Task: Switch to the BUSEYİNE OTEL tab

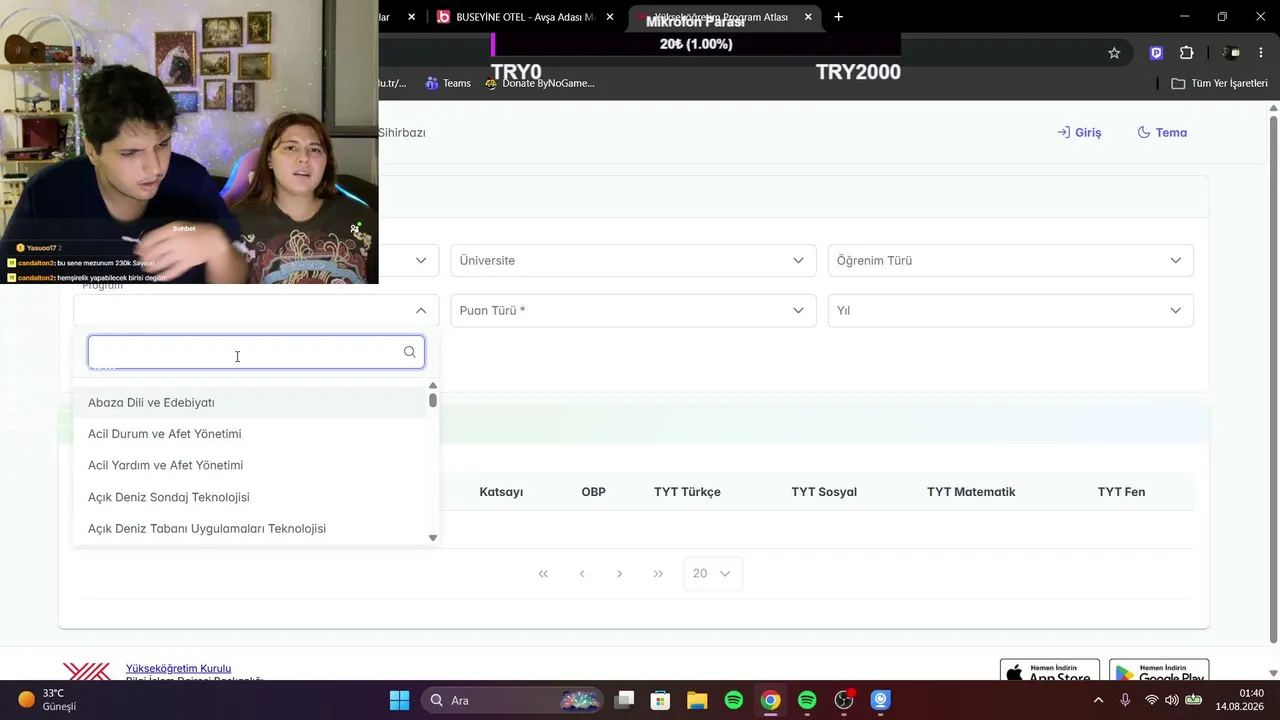Action: click(525, 17)
